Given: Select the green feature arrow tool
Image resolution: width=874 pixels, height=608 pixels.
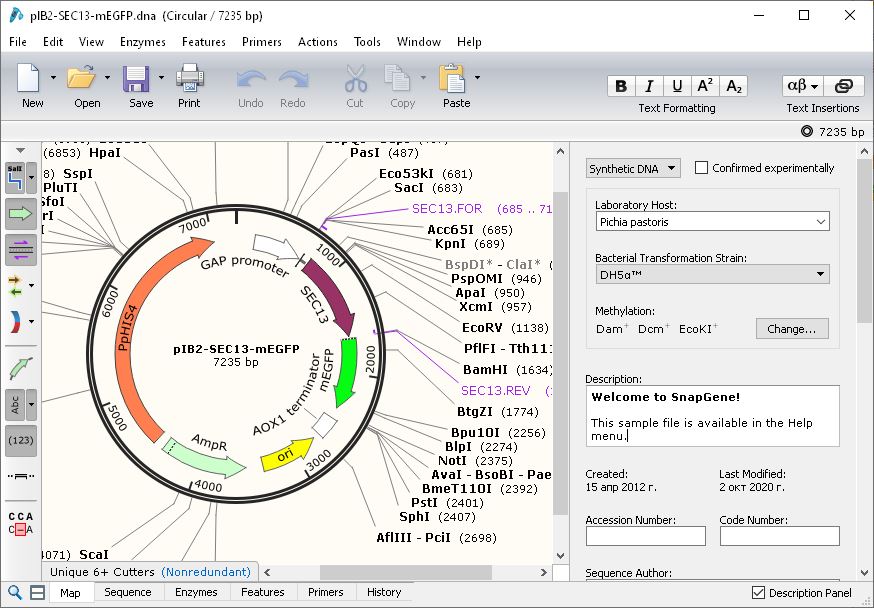Looking at the screenshot, I should [x=20, y=214].
